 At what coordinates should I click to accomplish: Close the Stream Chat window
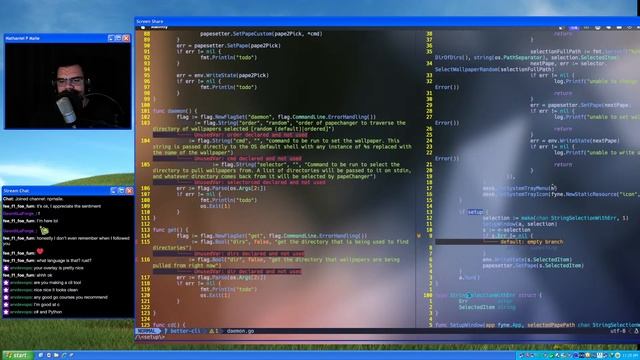(x=129, y=191)
